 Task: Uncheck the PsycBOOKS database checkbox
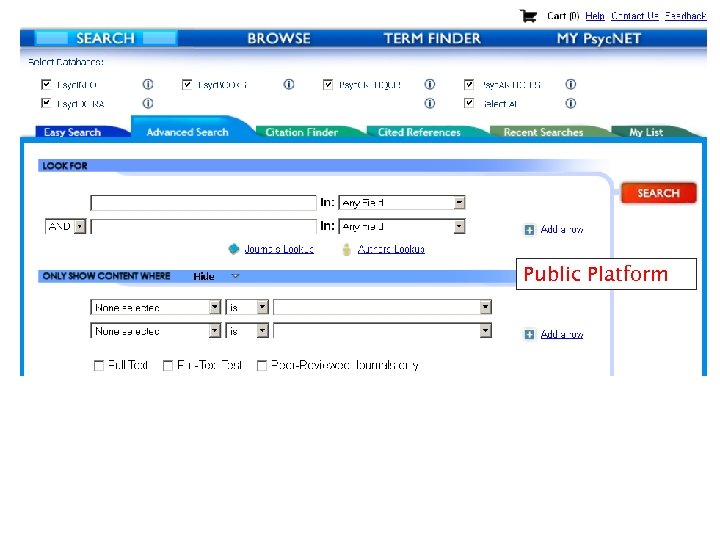pyautogui.click(x=187, y=84)
